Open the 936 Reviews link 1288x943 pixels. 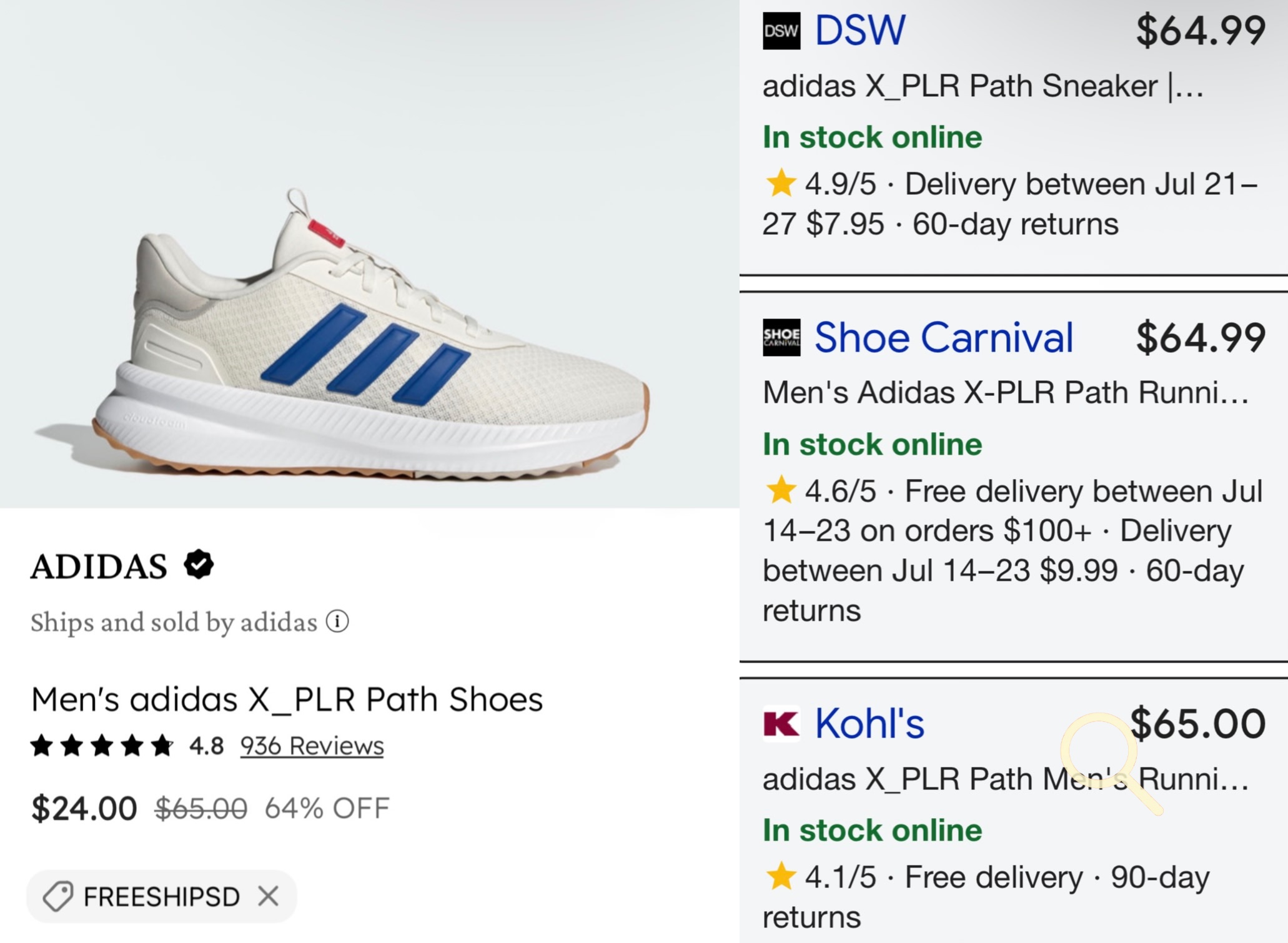pos(312,746)
